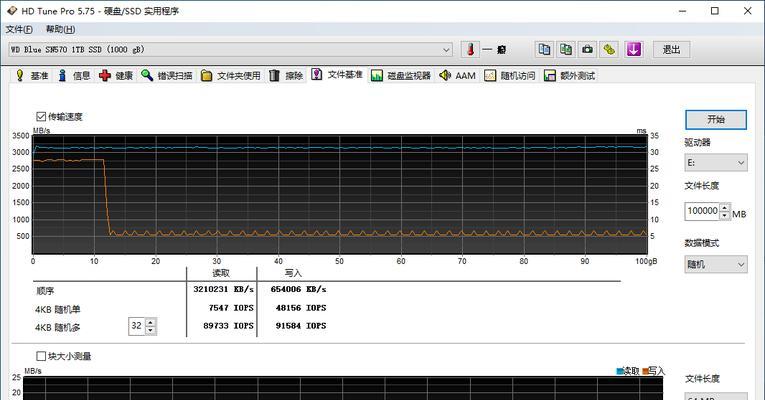Expand the 数据模式 随机 dropdown
The width and height of the screenshot is (765, 400).
coord(716,264)
